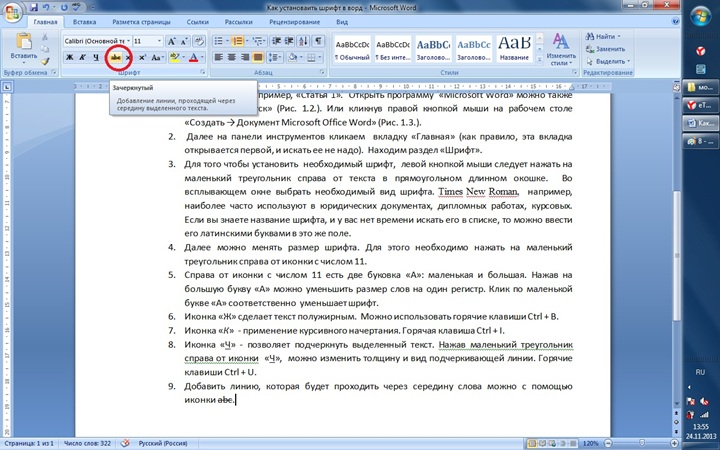
Task: Open the Вставка tab
Action: click(x=84, y=22)
